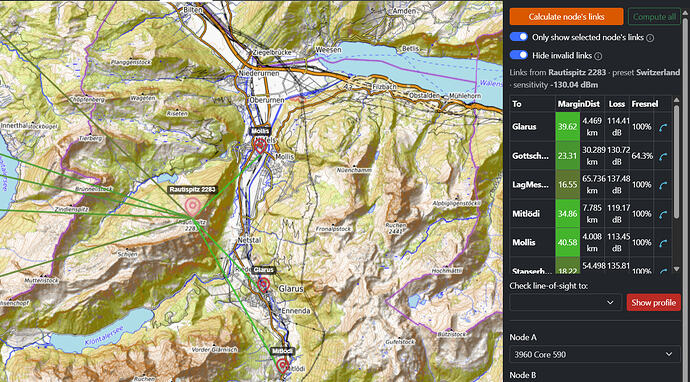The height and width of the screenshot is (382, 690).
Task: Click the Rautispitz 2283 map label
Action: pyautogui.click(x=192, y=190)
